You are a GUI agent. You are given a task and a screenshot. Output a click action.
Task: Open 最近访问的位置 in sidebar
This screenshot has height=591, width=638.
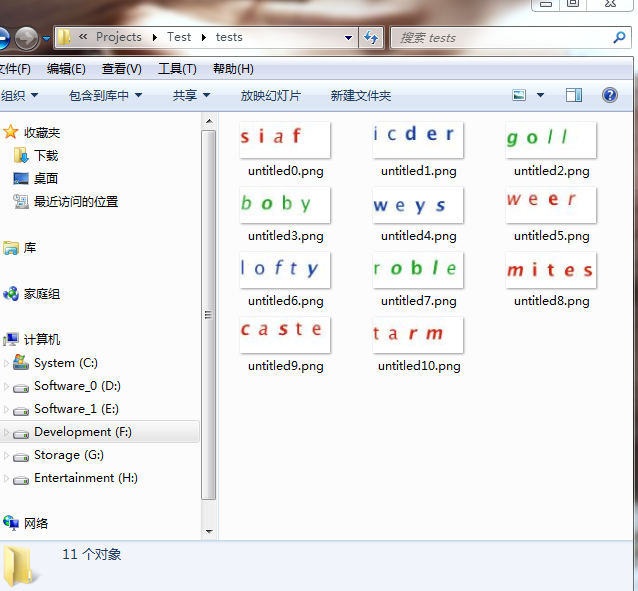coord(66,201)
